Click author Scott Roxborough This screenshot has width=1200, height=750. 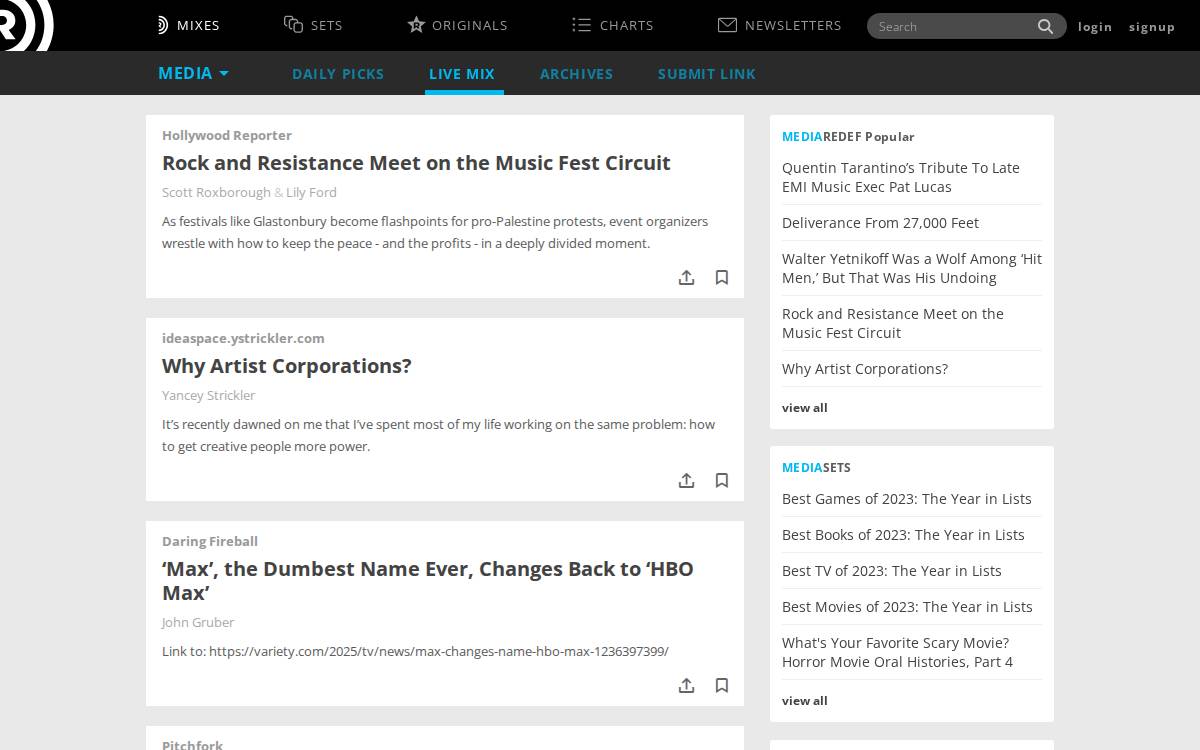coord(216,192)
